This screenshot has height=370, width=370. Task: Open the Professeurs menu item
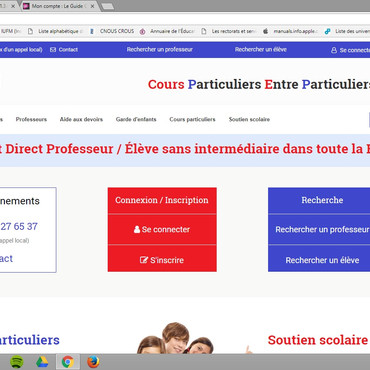31,119
